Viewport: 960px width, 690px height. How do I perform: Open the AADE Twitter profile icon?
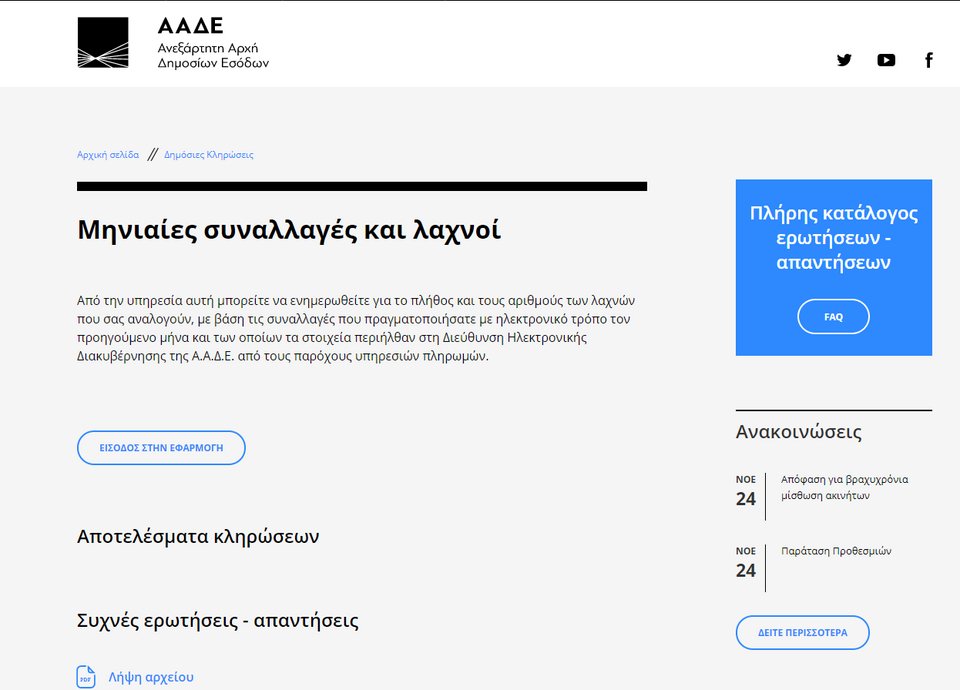(x=844, y=60)
